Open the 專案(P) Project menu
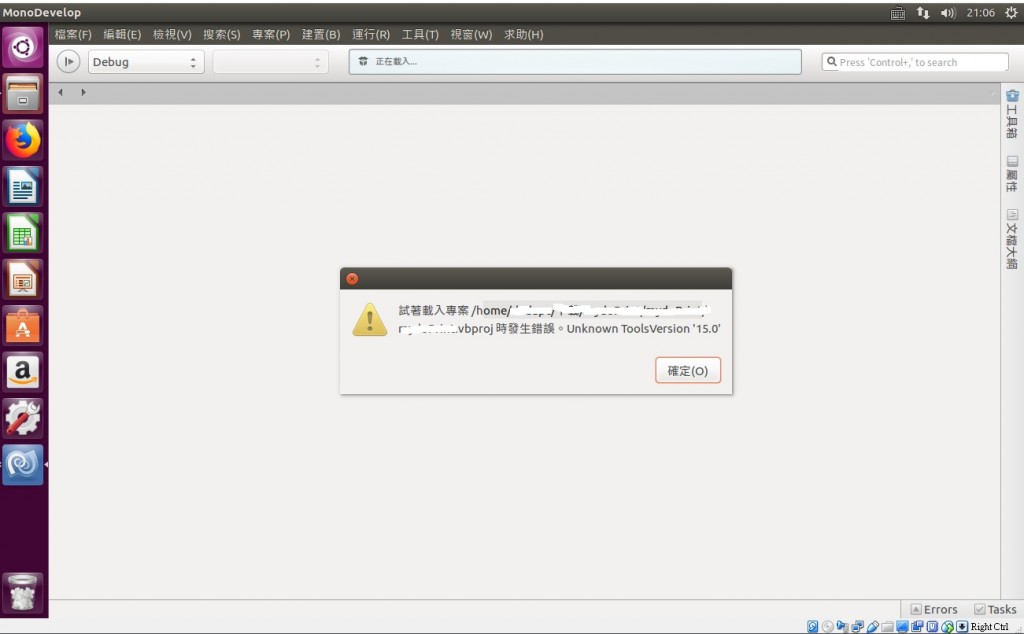The image size is (1024, 634). point(271,35)
